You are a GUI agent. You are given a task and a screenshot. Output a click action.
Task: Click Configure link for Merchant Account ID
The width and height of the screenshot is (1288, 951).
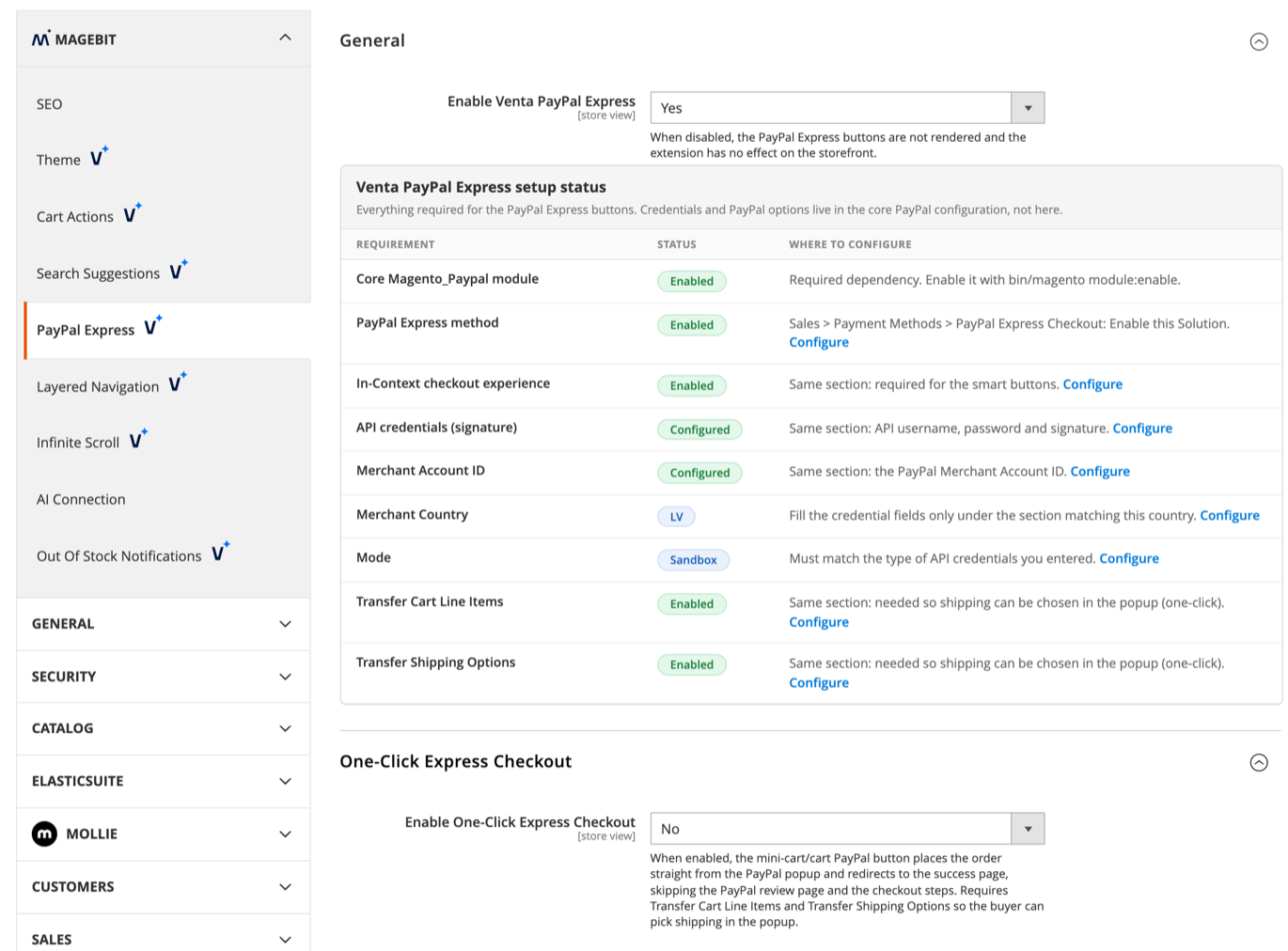(x=1100, y=472)
